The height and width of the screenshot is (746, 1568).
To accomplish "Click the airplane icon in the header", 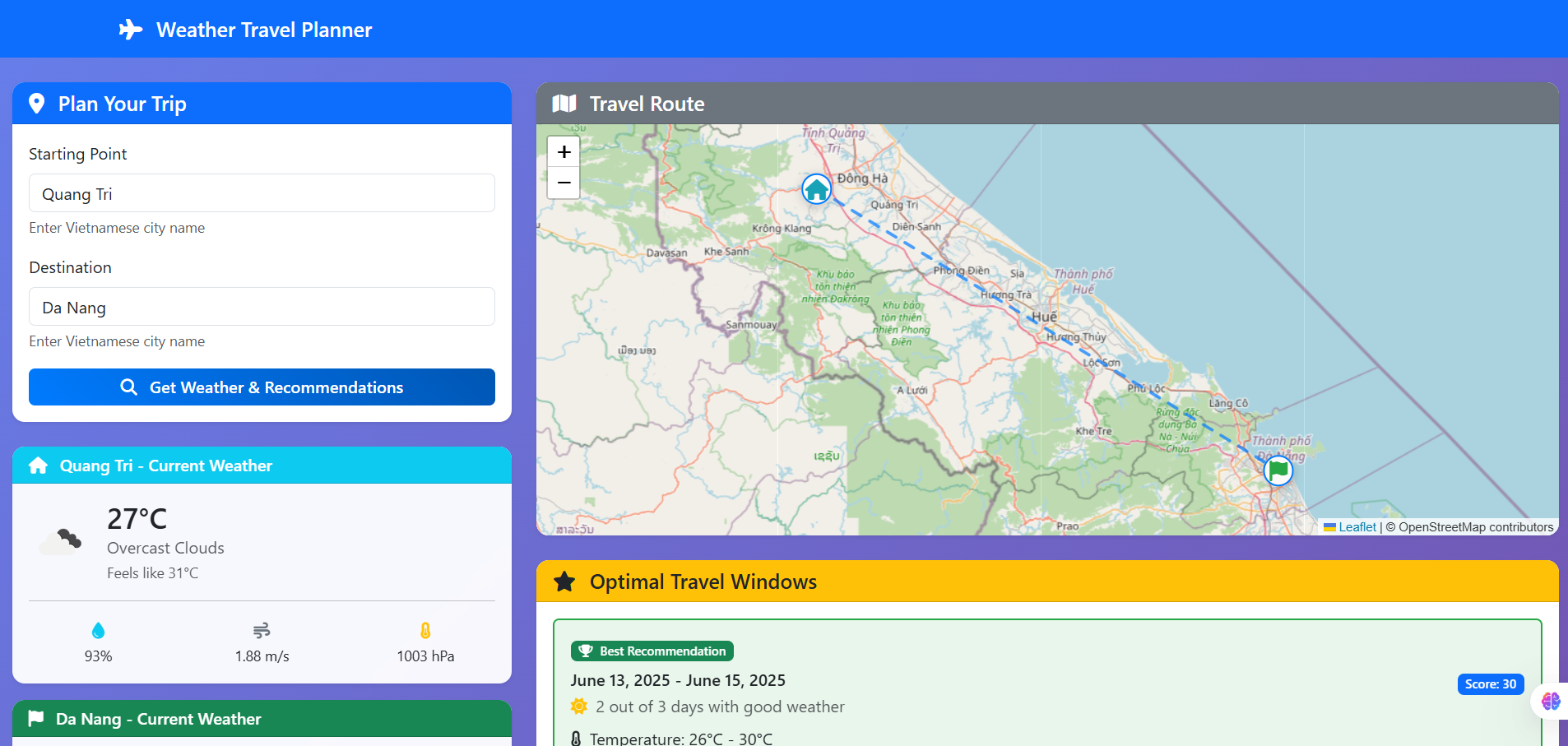I will tap(131, 30).
